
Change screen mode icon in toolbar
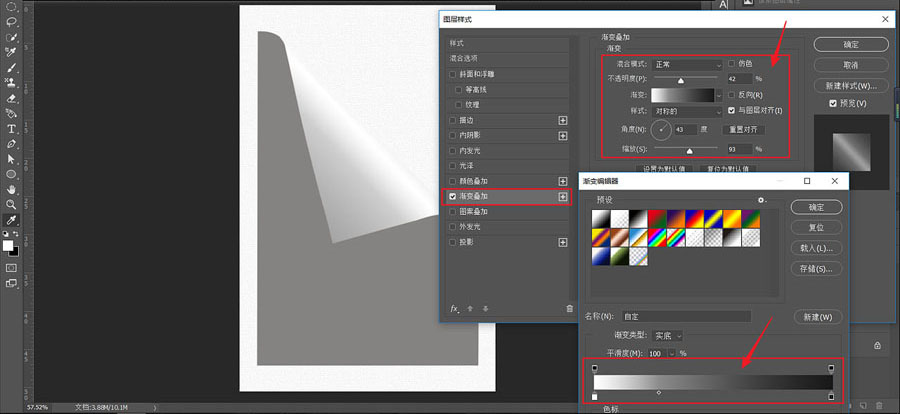tap(11, 283)
